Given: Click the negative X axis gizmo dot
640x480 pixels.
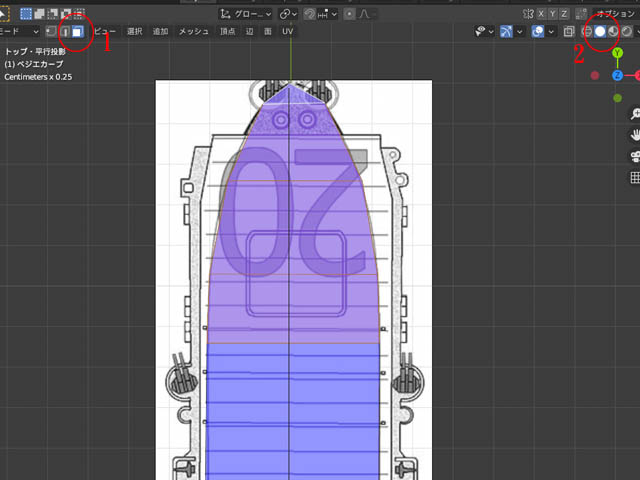Looking at the screenshot, I should (595, 76).
